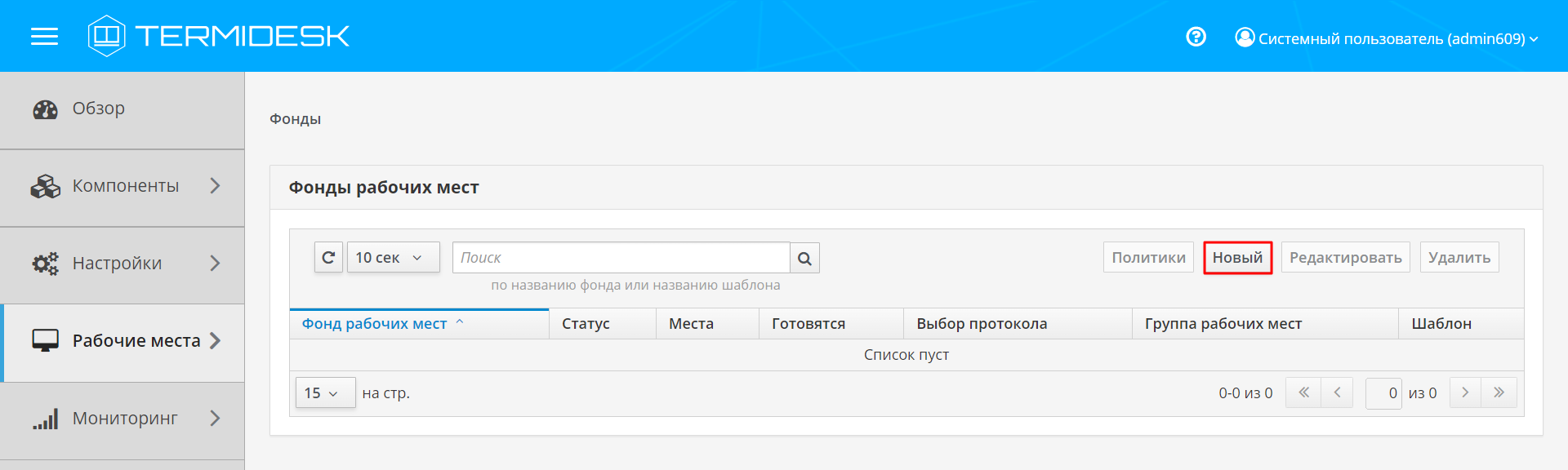Open the Обзор sidebar item

click(98, 109)
